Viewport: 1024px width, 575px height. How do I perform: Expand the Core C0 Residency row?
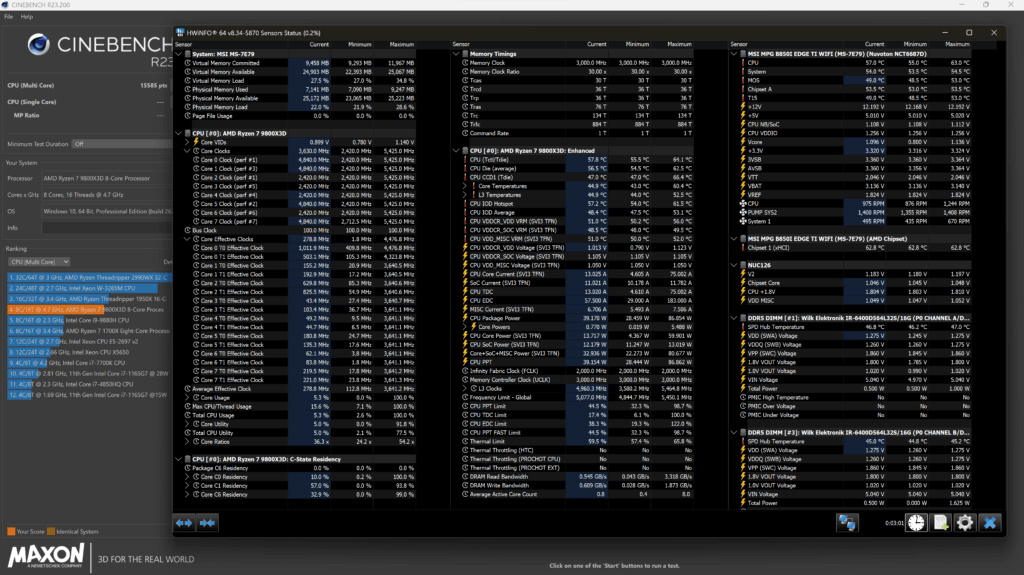click(187, 477)
